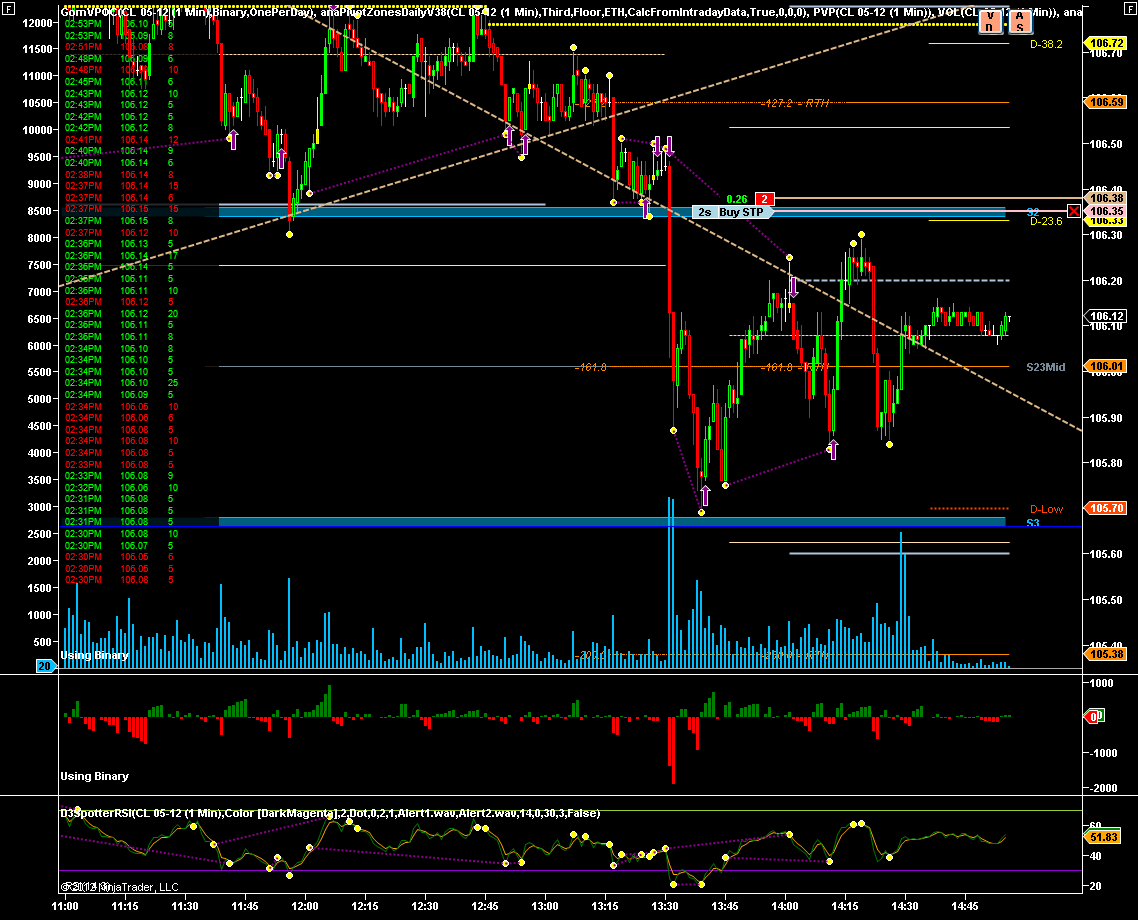Click the 02:36PM 106.12 size 20 tape row
1138x920 pixels.
pyautogui.click(x=121, y=313)
